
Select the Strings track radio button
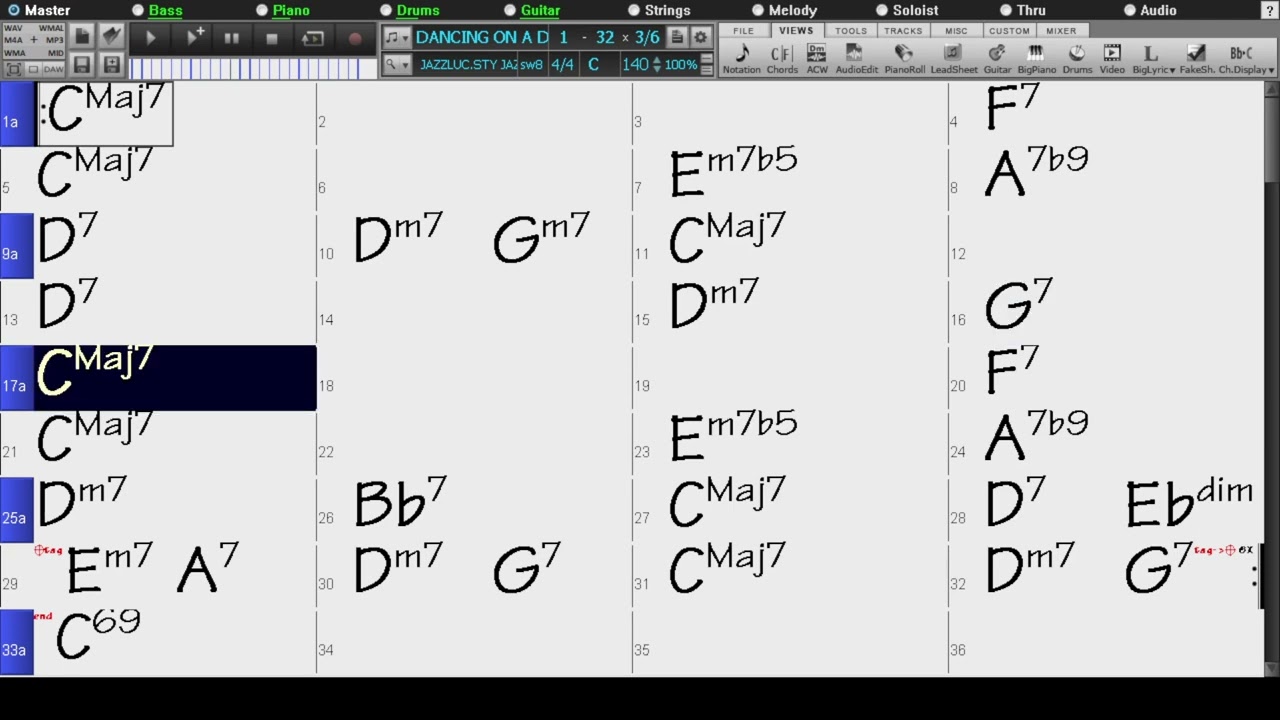click(634, 10)
